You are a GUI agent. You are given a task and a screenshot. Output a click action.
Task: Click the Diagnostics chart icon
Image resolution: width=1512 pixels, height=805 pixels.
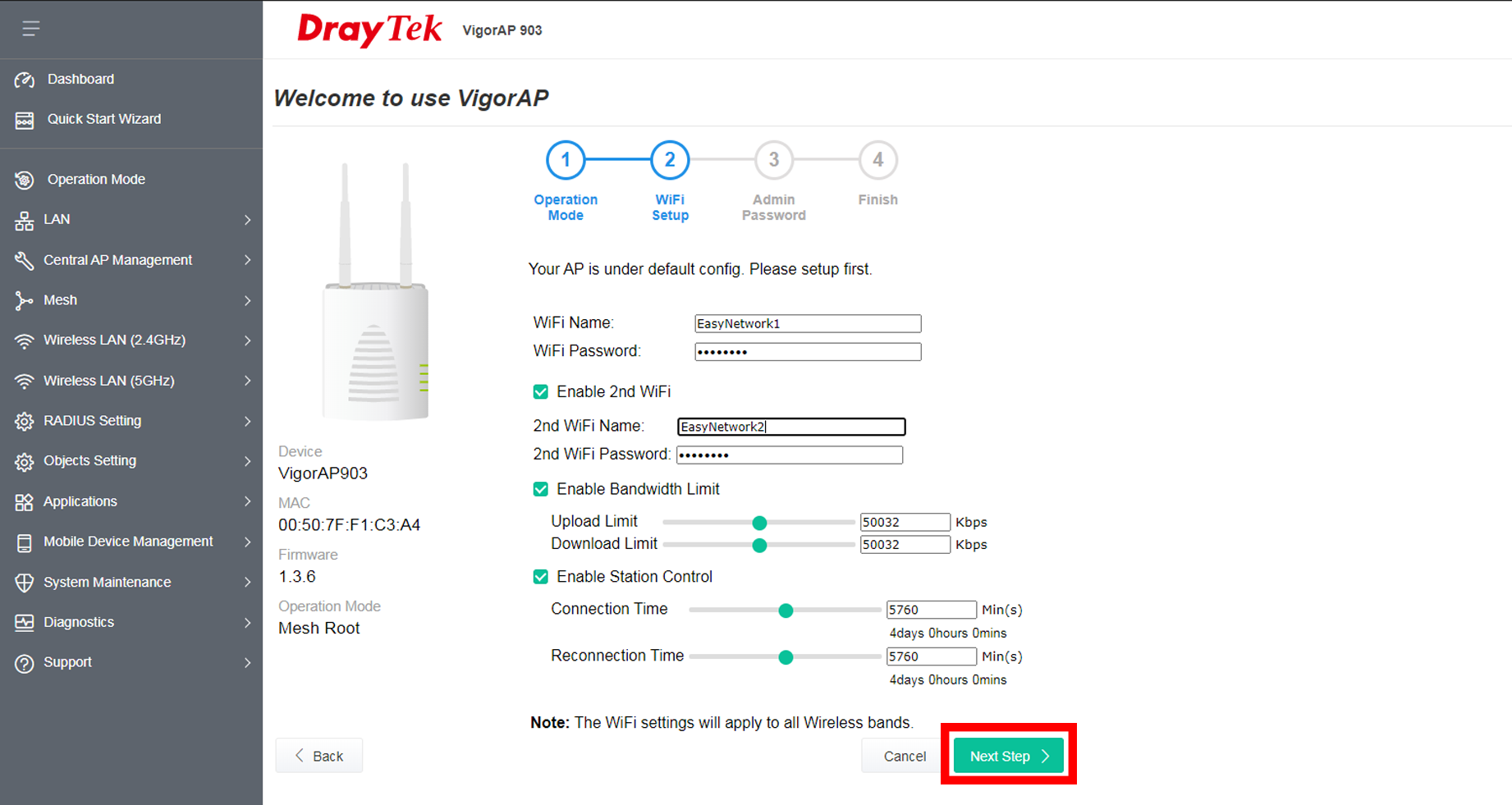[25, 623]
